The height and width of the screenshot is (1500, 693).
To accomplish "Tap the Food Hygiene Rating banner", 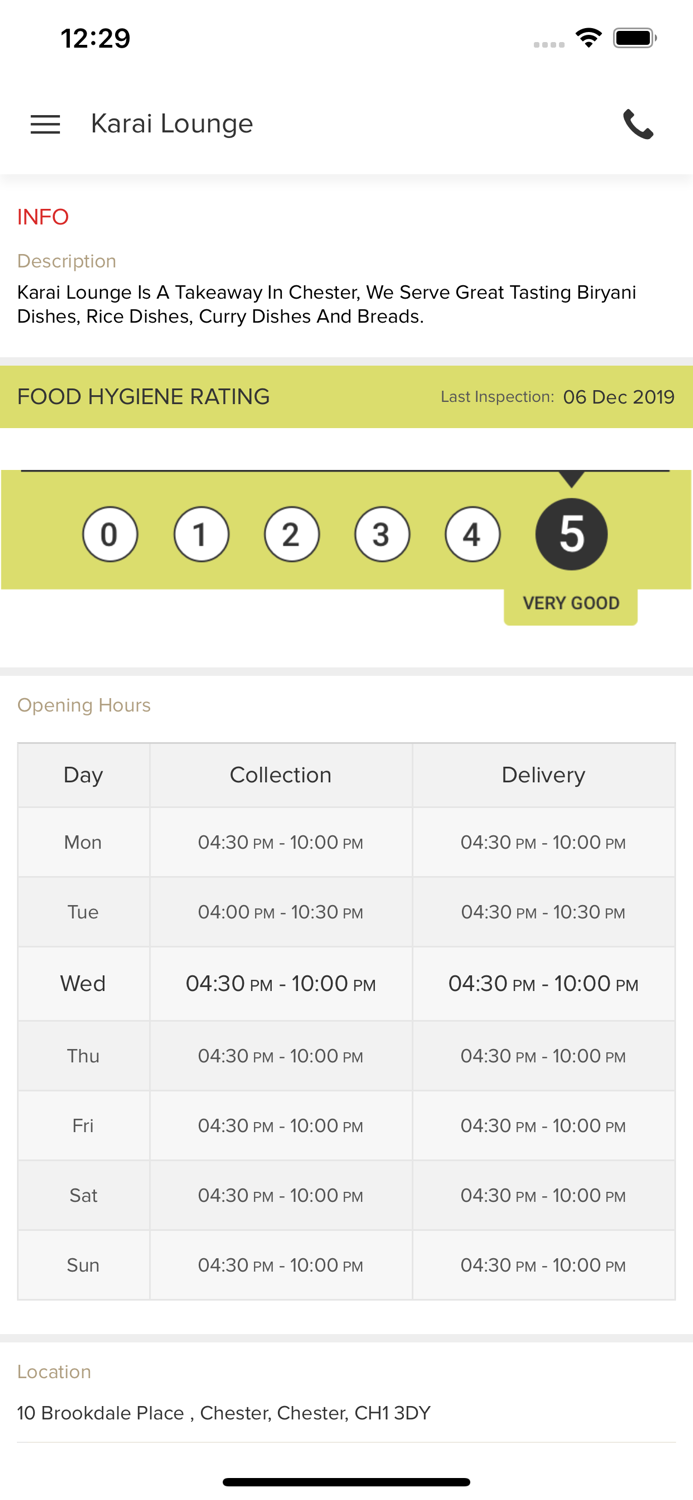I will coord(144,397).
